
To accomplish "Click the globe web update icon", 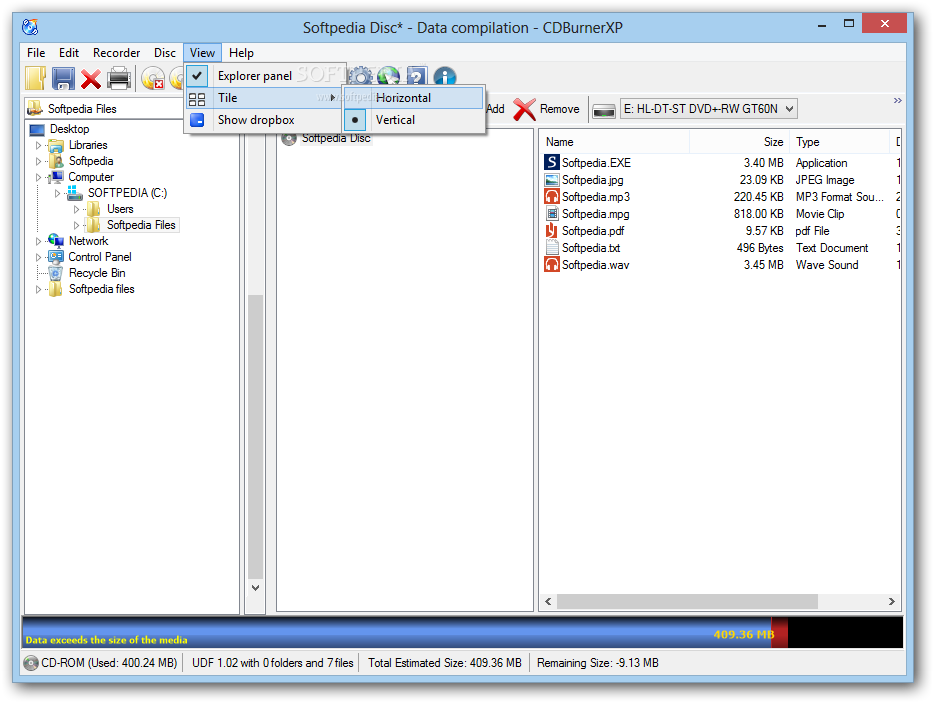I will 388,76.
